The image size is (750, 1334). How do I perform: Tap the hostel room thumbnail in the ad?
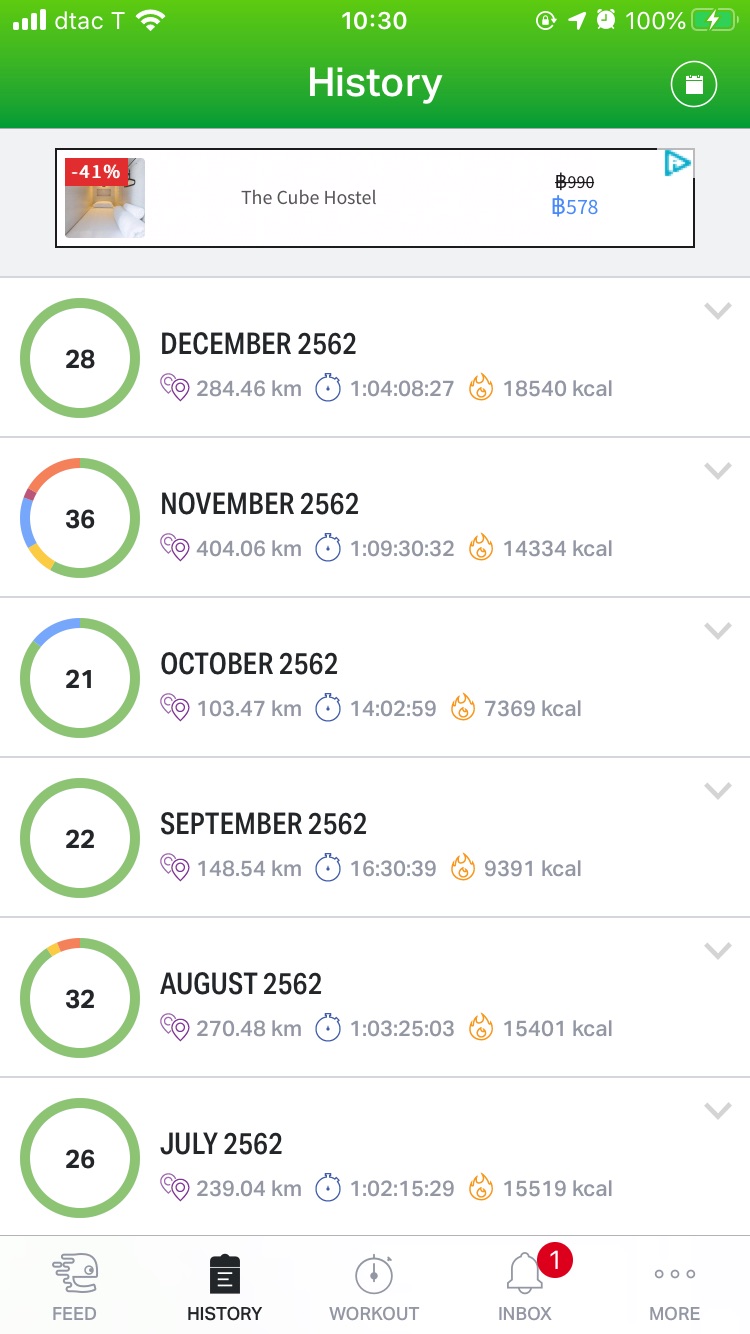(105, 198)
